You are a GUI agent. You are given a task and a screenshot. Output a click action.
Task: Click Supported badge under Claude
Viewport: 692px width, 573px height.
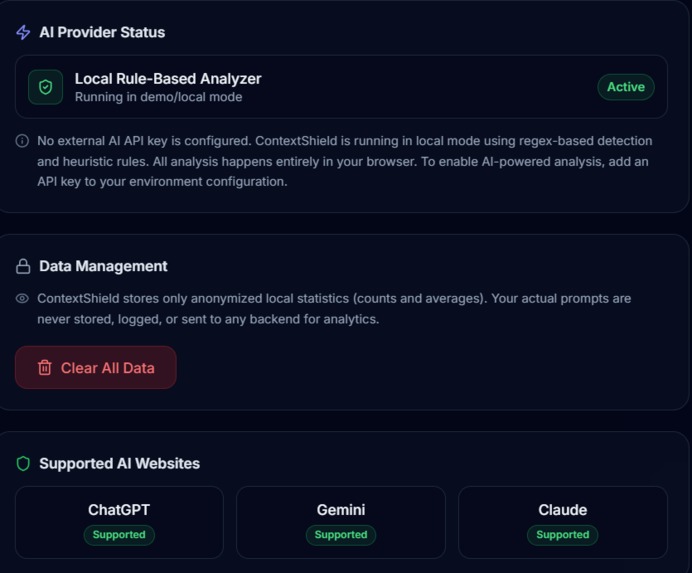[x=563, y=535]
